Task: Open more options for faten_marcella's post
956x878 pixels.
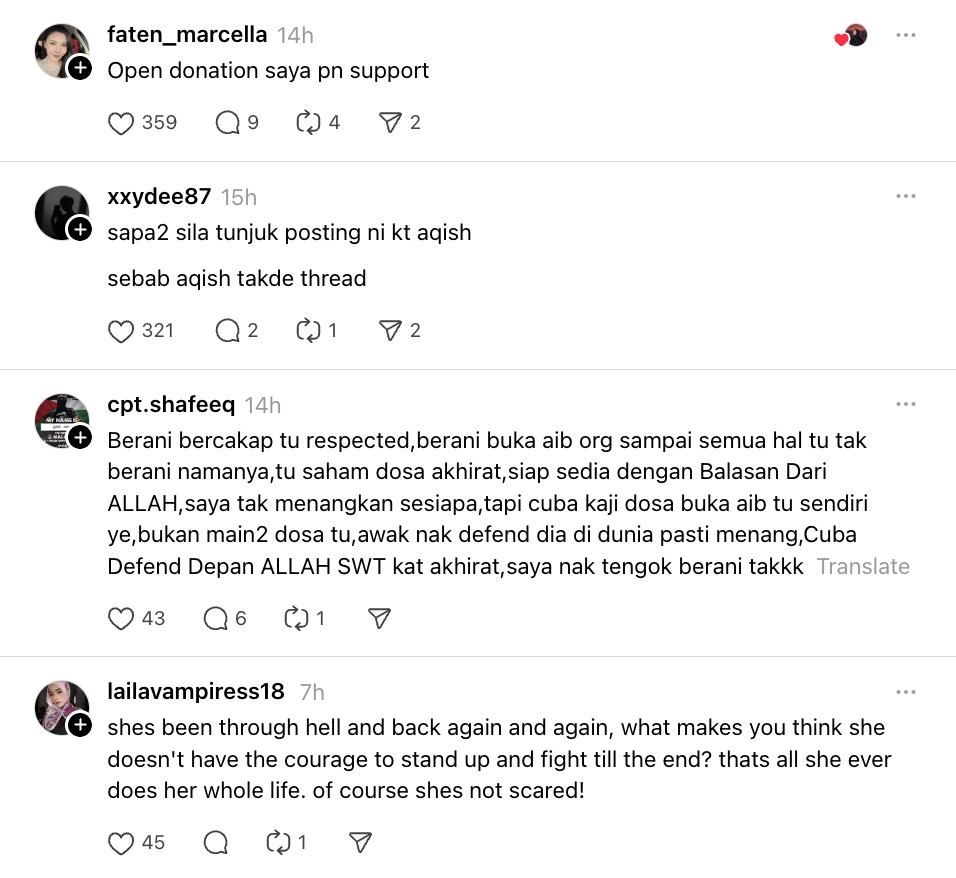Action: coord(906,35)
